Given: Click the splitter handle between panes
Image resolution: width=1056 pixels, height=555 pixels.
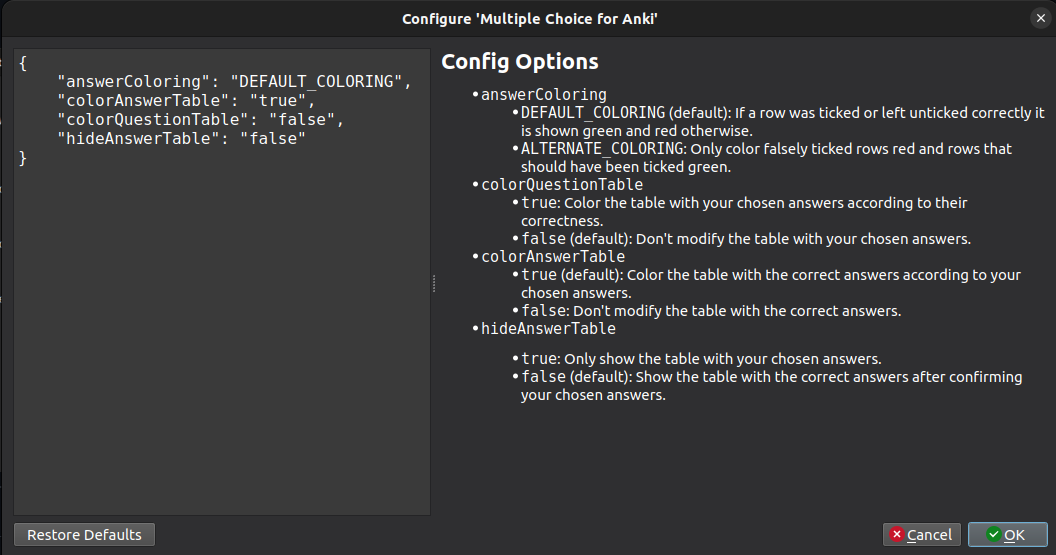Looking at the screenshot, I should pyautogui.click(x=434, y=283).
